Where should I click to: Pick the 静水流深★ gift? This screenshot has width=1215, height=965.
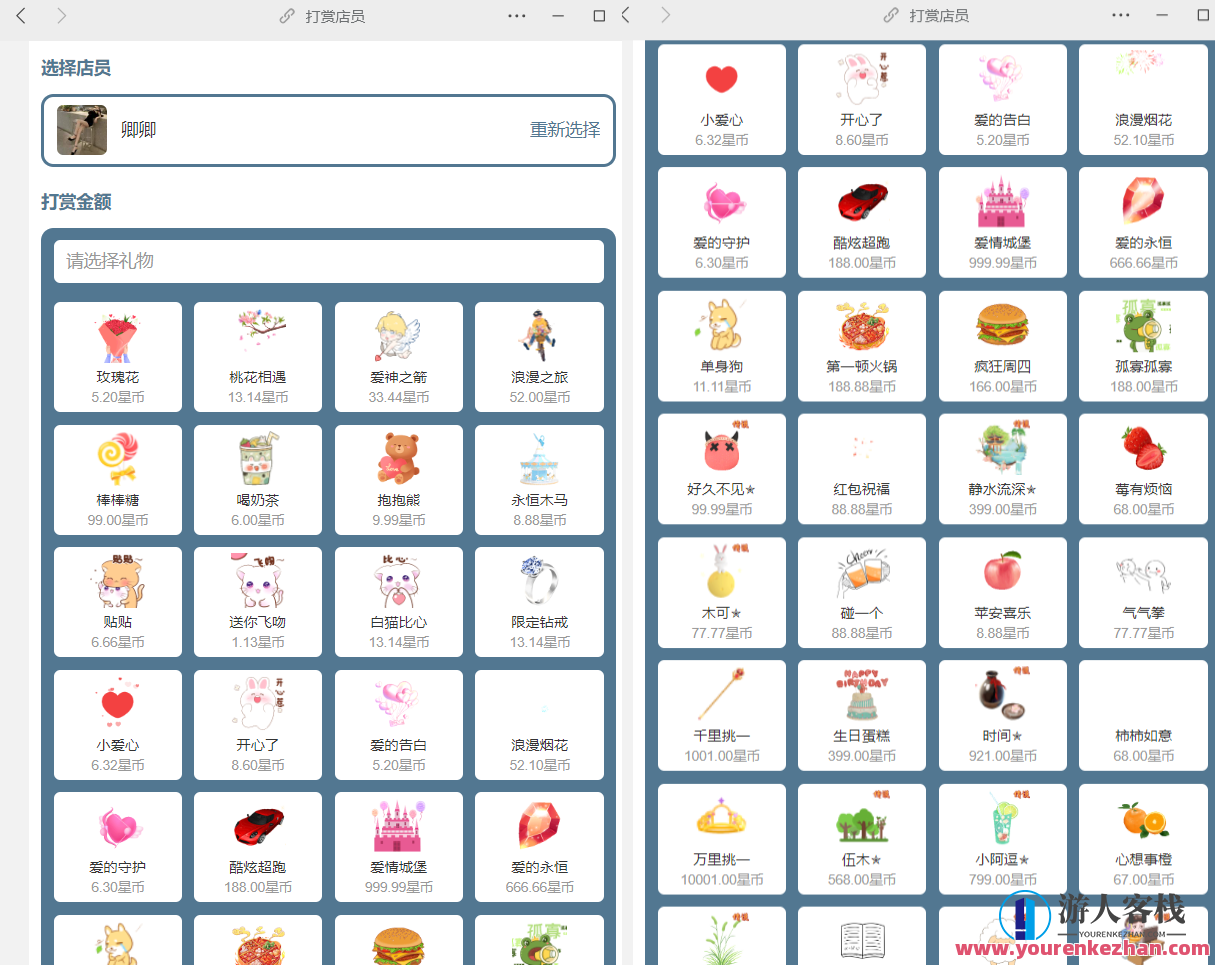1003,469
